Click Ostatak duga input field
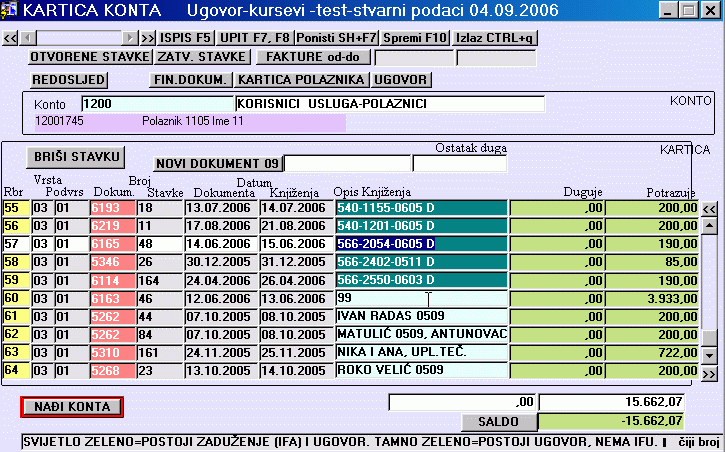 pos(460,164)
